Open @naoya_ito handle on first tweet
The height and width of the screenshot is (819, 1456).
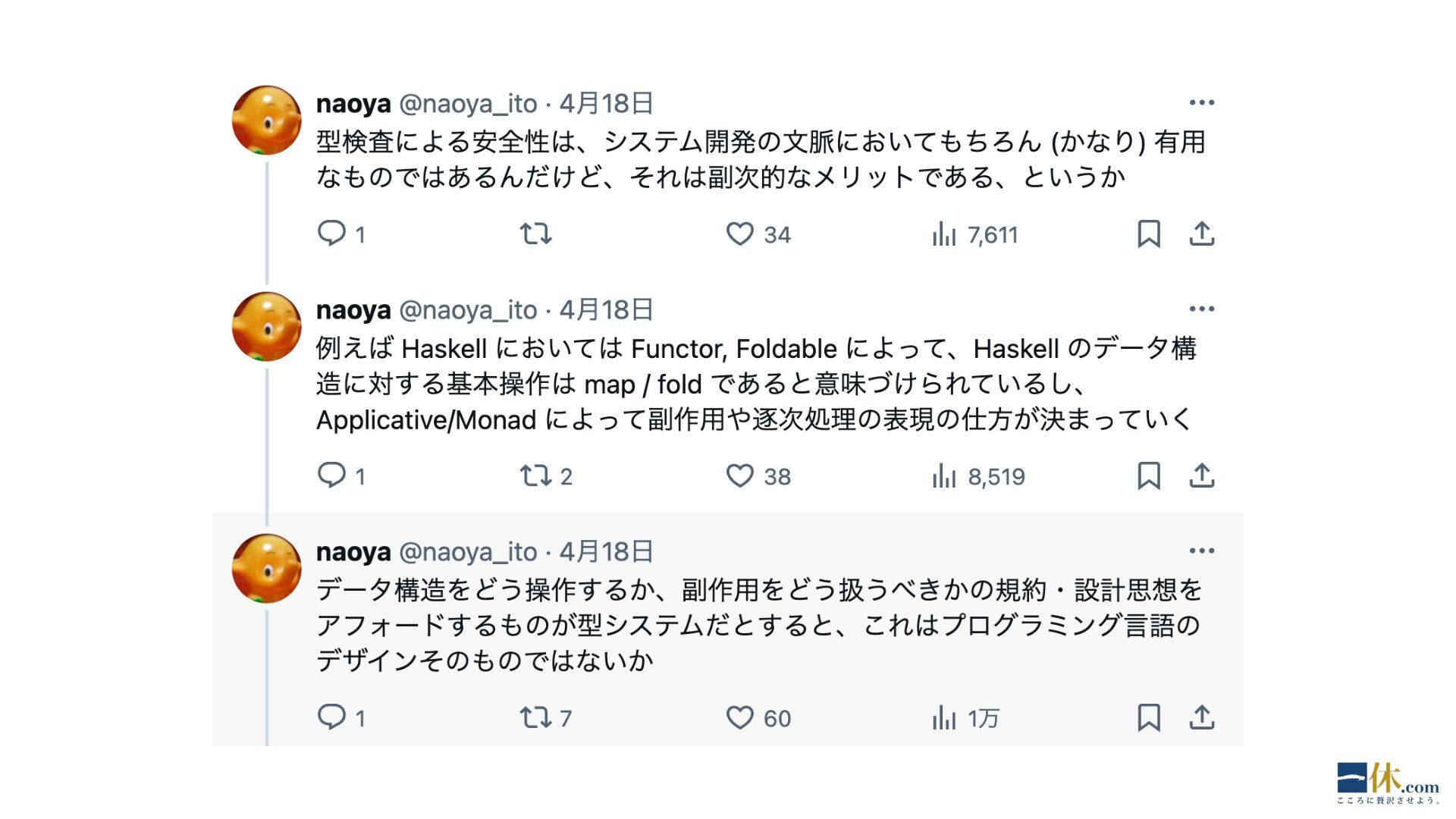click(x=468, y=103)
